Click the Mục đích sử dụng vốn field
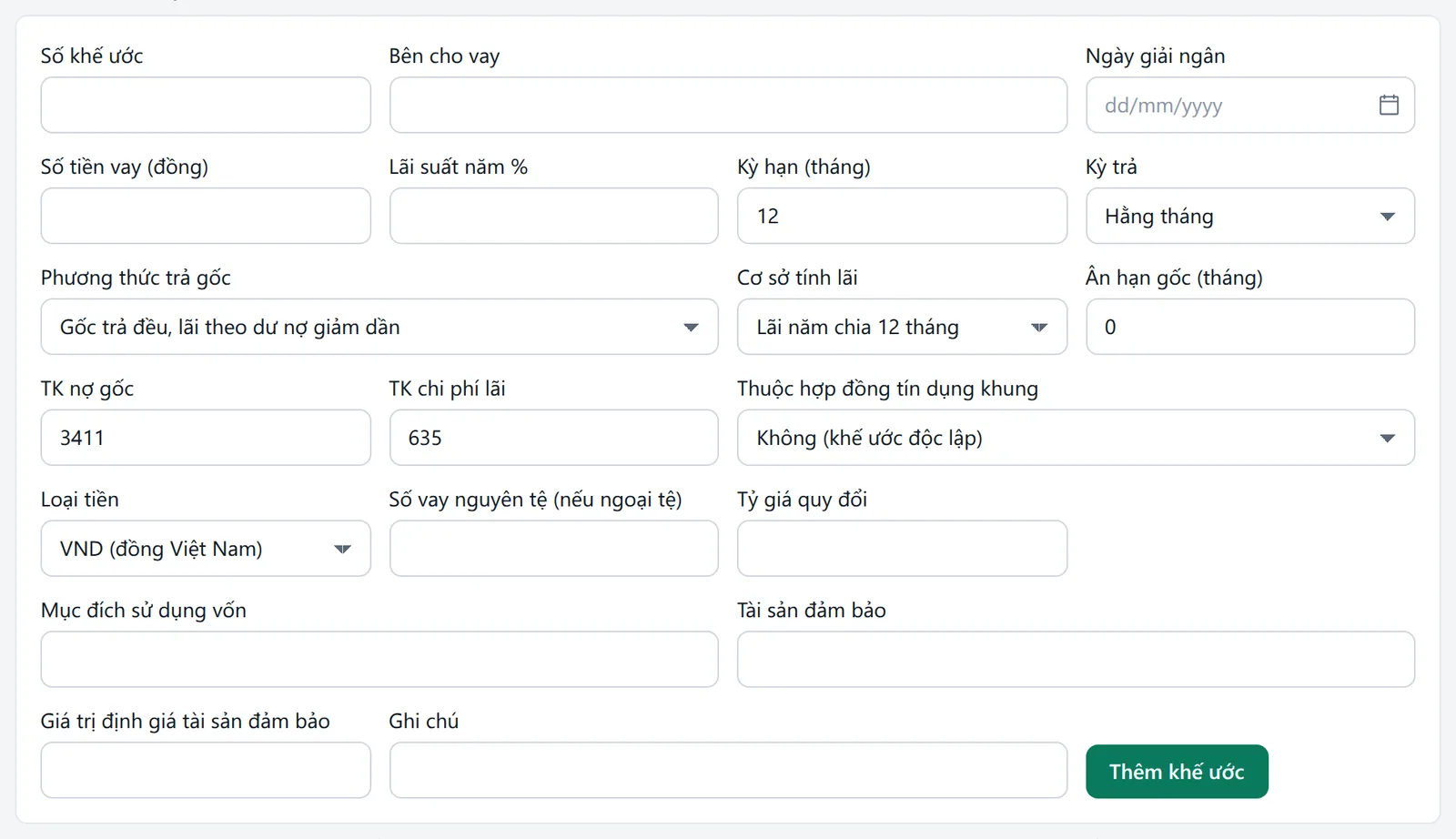This screenshot has height=839, width=1456. click(x=379, y=660)
